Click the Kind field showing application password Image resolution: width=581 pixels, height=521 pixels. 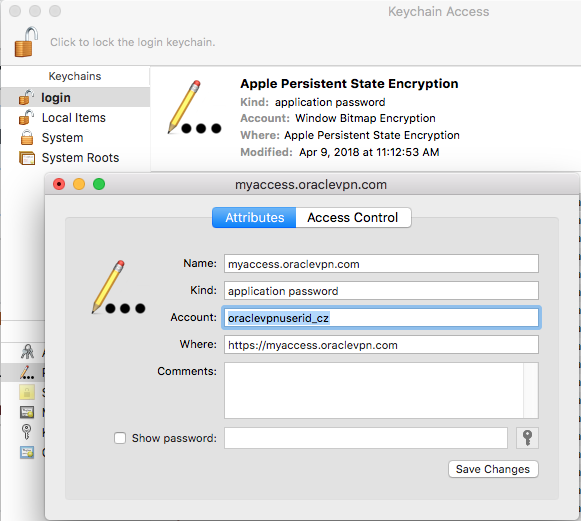point(381,291)
